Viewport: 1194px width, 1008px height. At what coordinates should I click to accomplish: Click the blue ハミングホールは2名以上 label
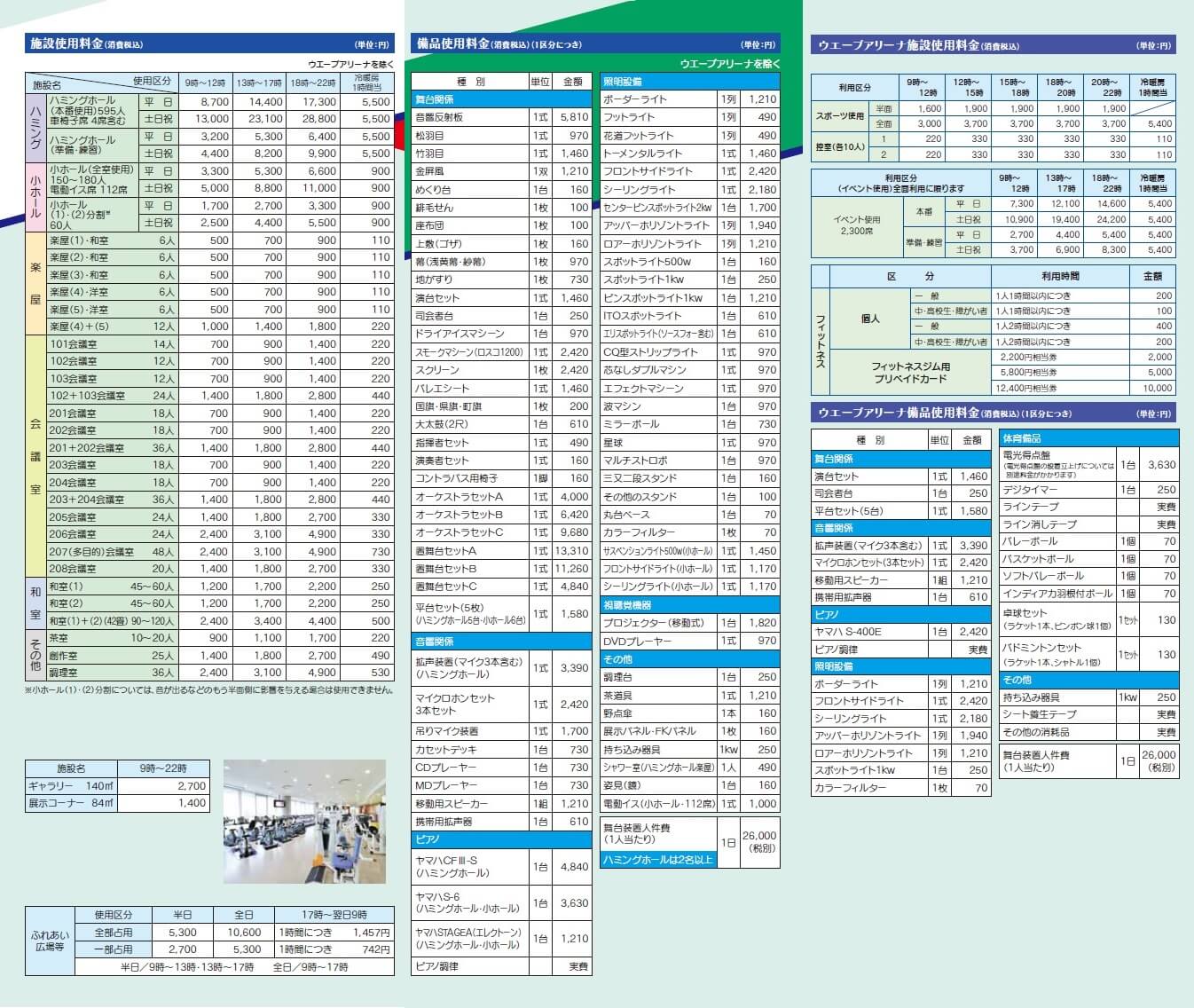pos(657,859)
